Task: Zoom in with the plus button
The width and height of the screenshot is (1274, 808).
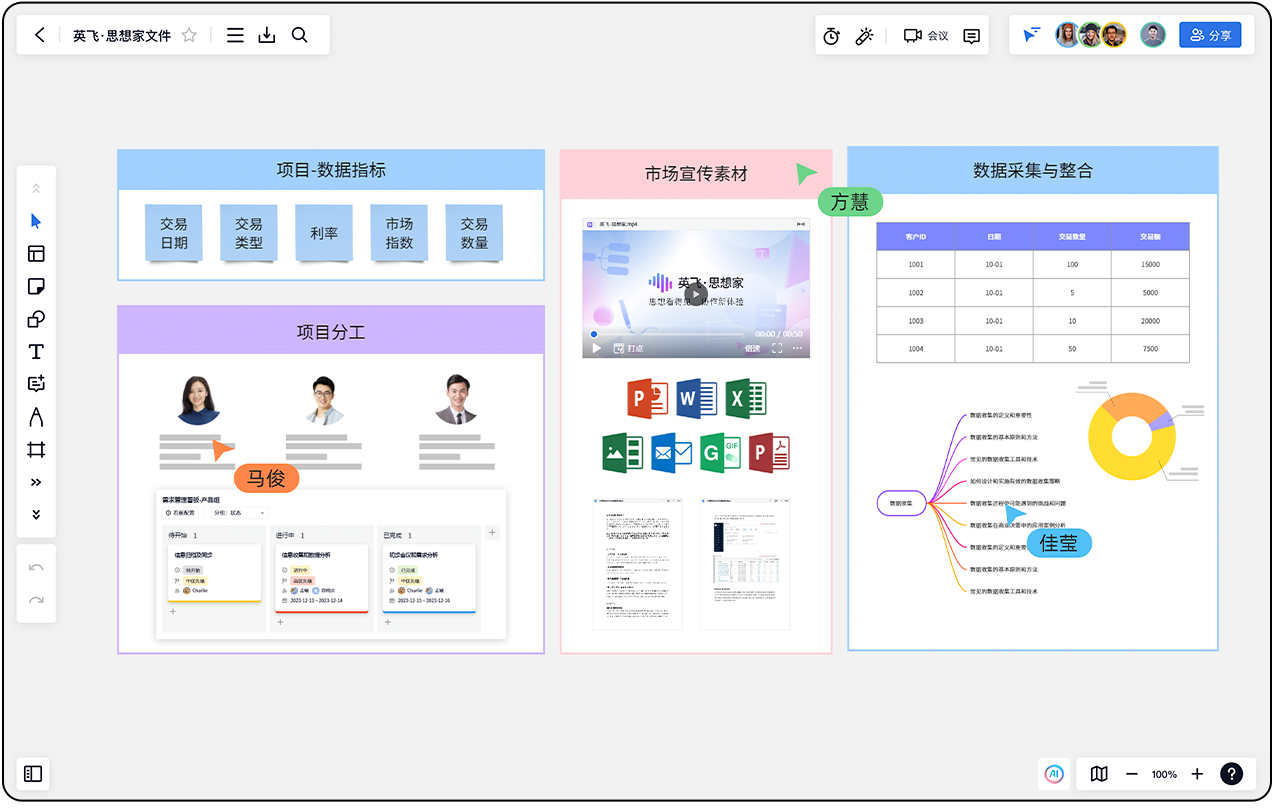Action: [x=1197, y=774]
